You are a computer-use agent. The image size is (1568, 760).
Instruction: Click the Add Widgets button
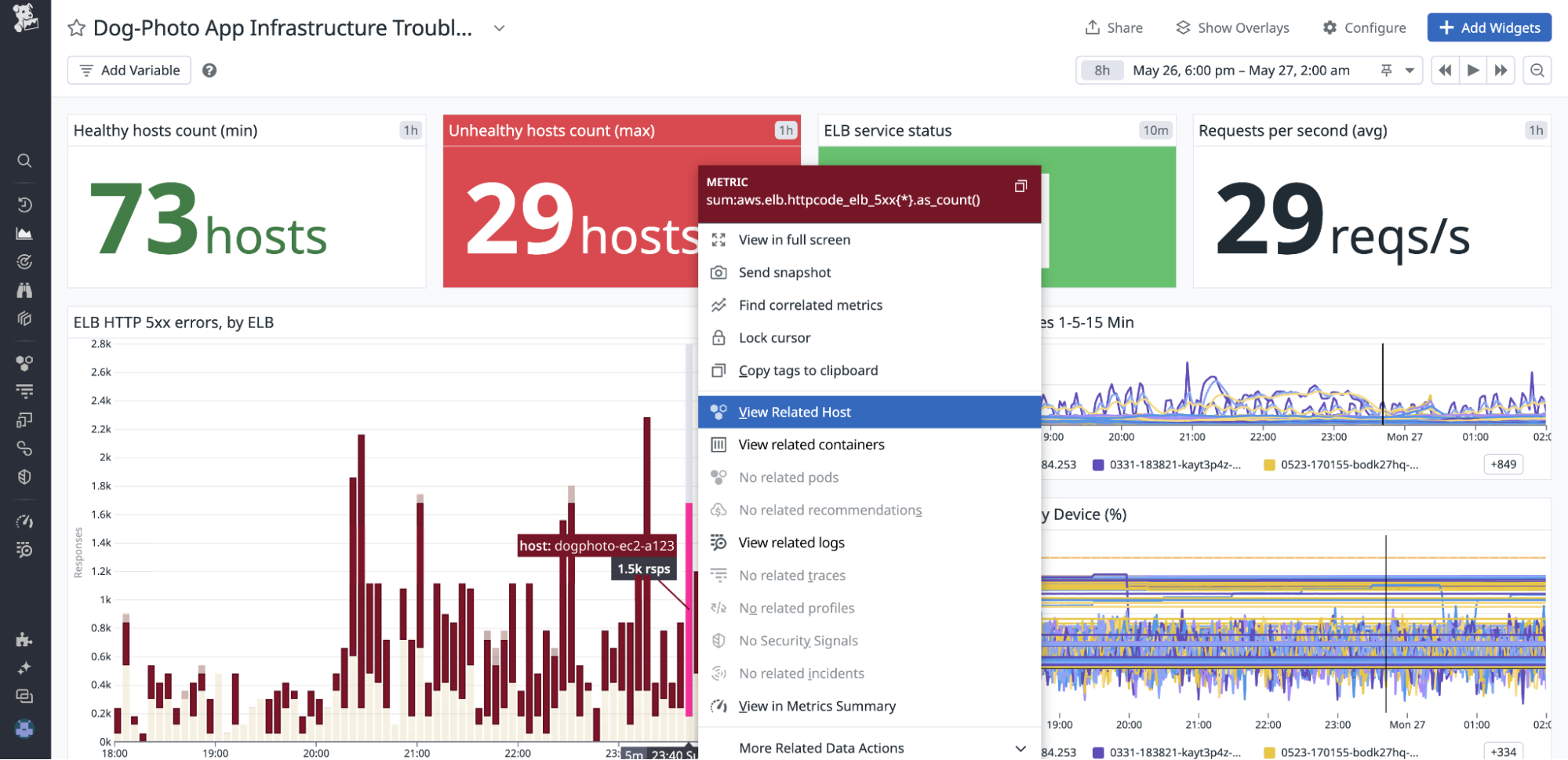[x=1488, y=27]
